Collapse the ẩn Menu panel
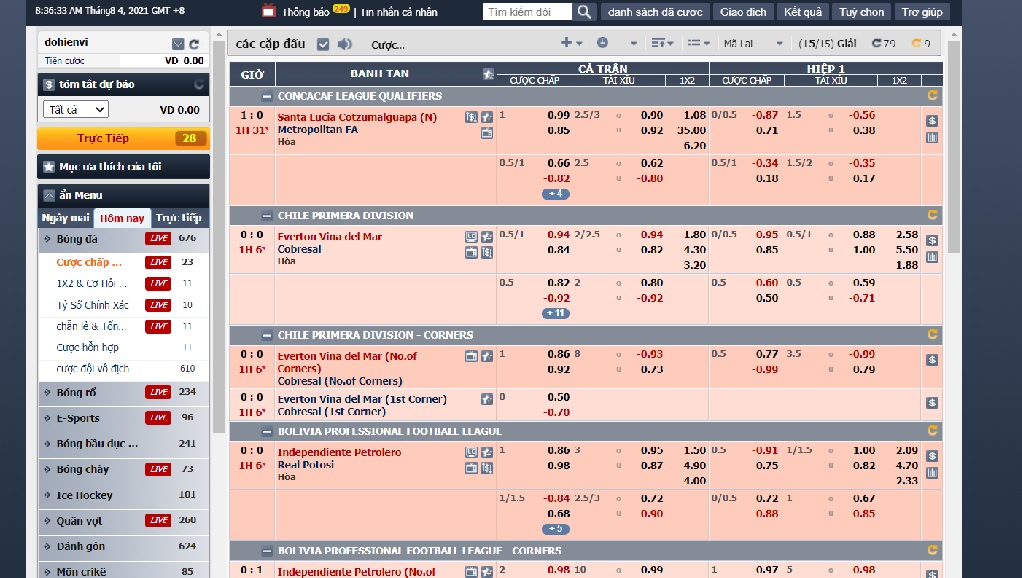This screenshot has height=578, width=1022. [49, 195]
